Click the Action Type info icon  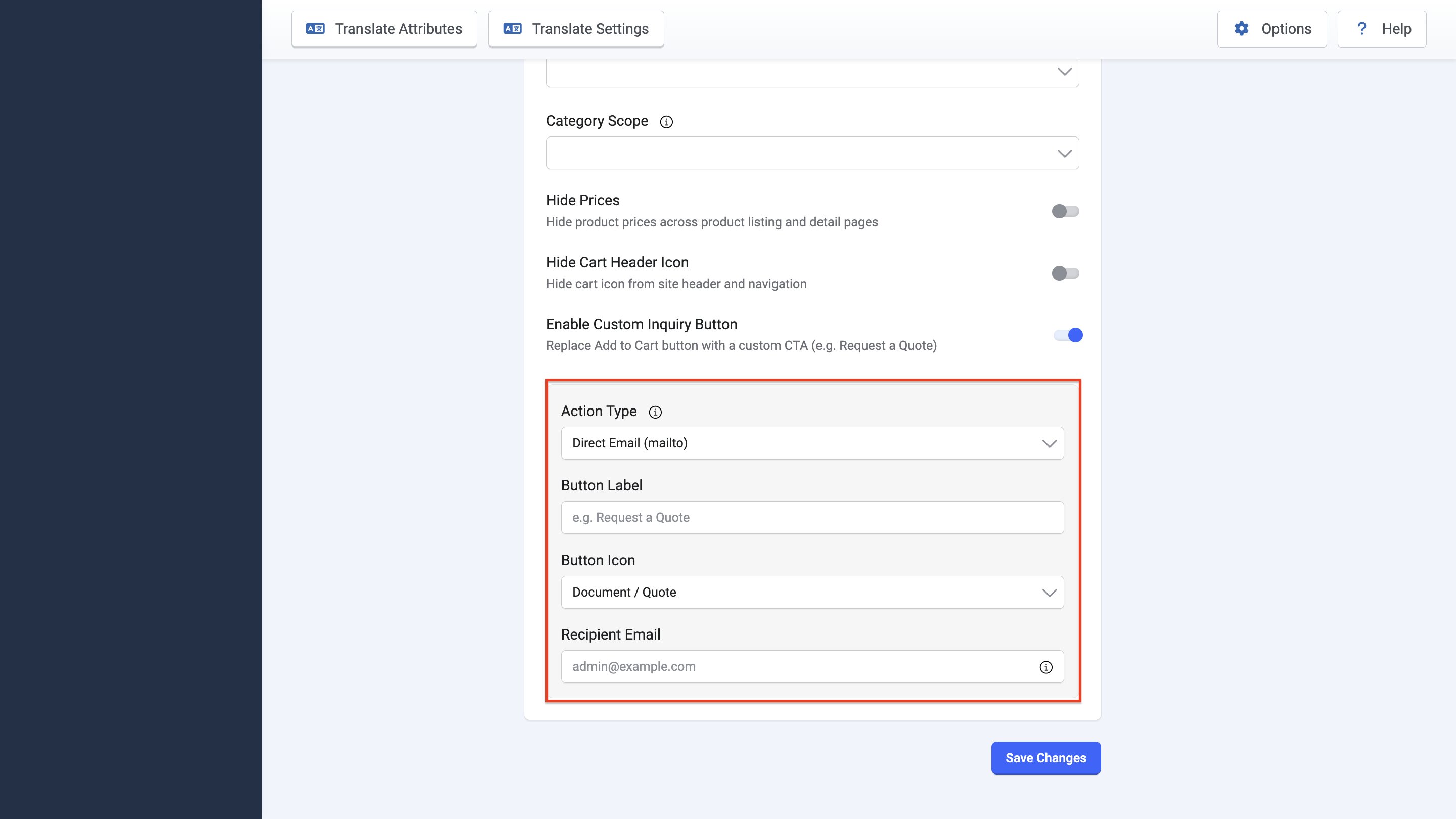pyautogui.click(x=655, y=412)
